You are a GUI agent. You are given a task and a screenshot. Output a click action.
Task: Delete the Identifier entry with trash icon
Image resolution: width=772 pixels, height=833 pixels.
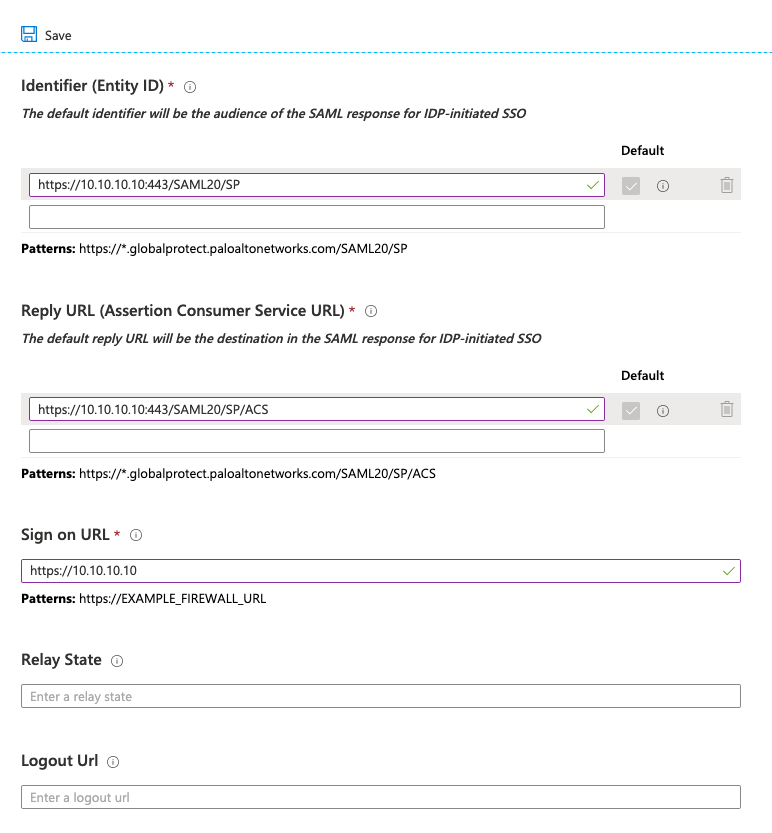click(x=727, y=185)
